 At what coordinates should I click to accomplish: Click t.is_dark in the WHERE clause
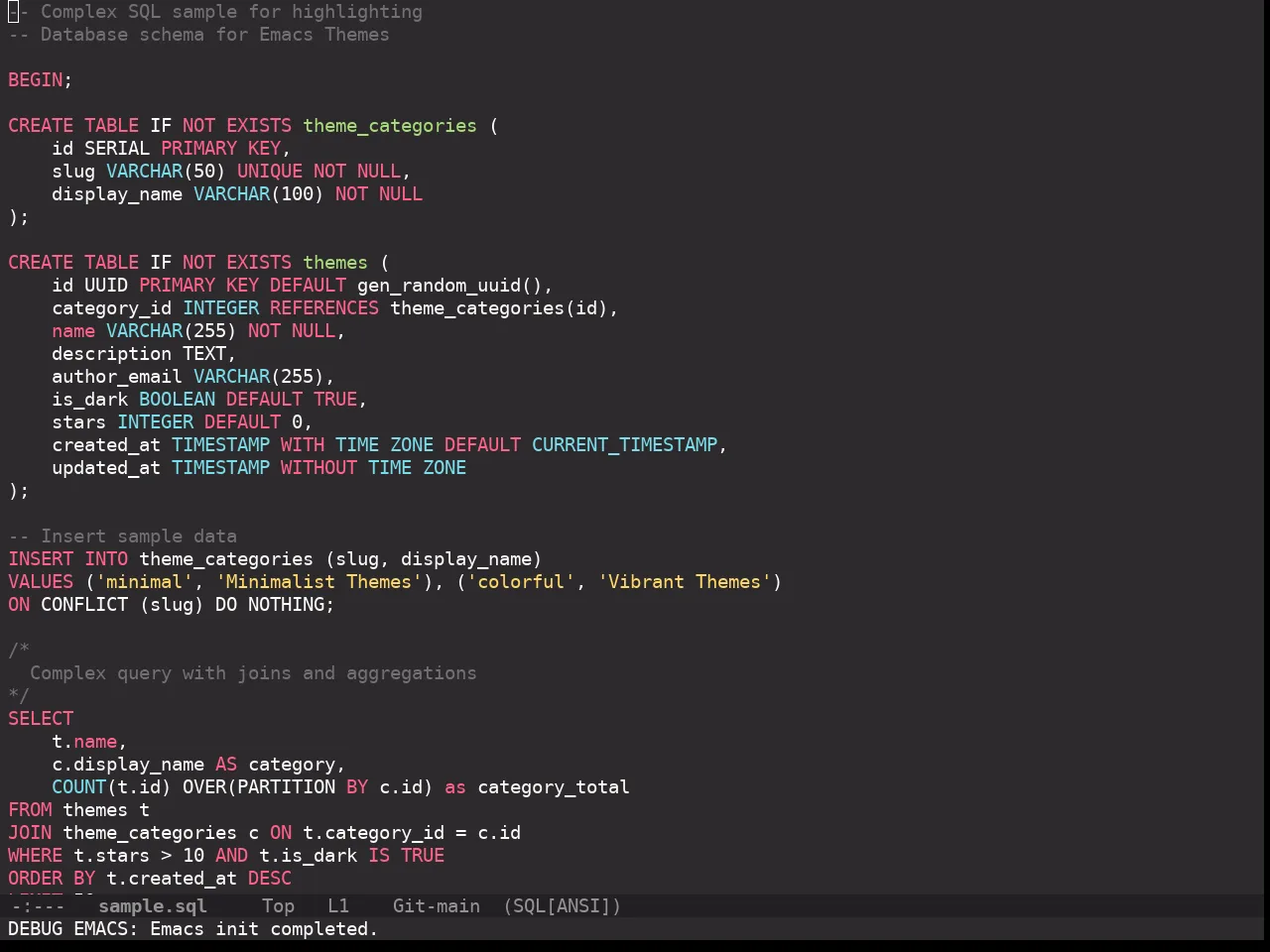pyautogui.click(x=308, y=856)
